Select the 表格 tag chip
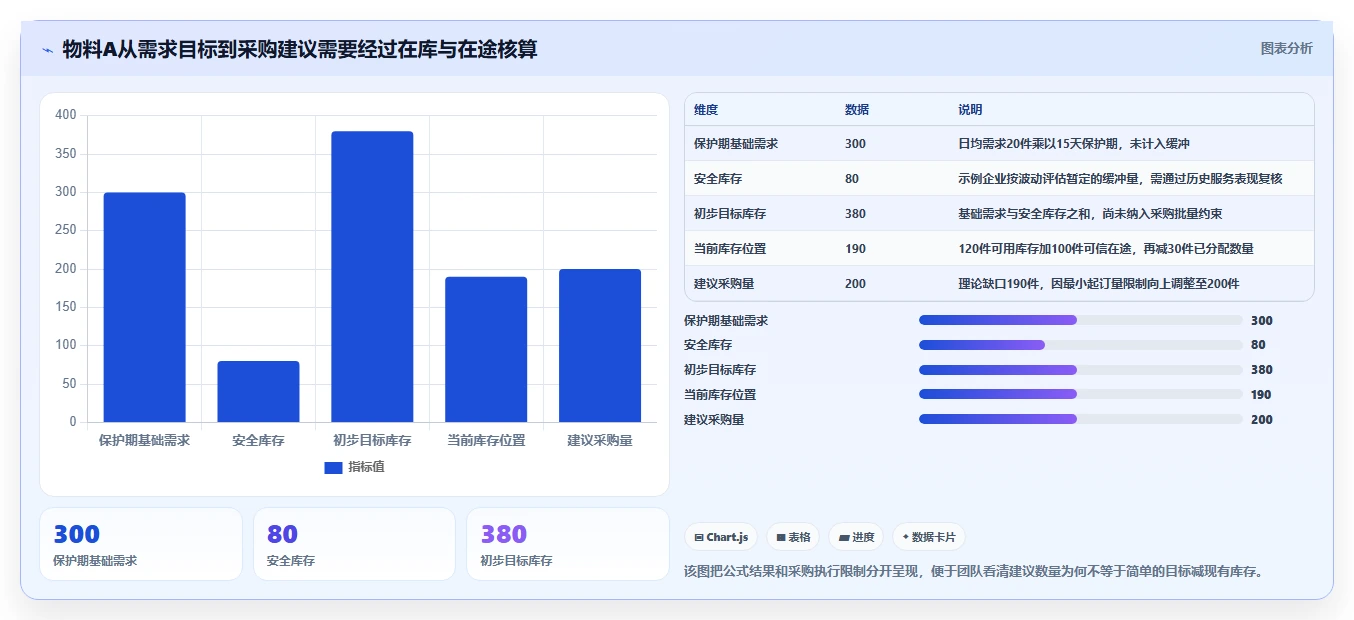1354x620 pixels. [x=793, y=537]
